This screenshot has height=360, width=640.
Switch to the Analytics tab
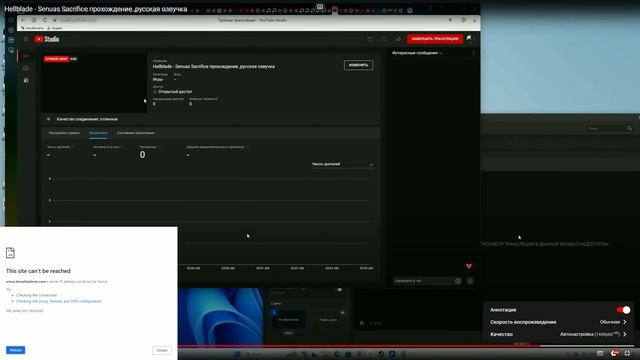[98, 133]
